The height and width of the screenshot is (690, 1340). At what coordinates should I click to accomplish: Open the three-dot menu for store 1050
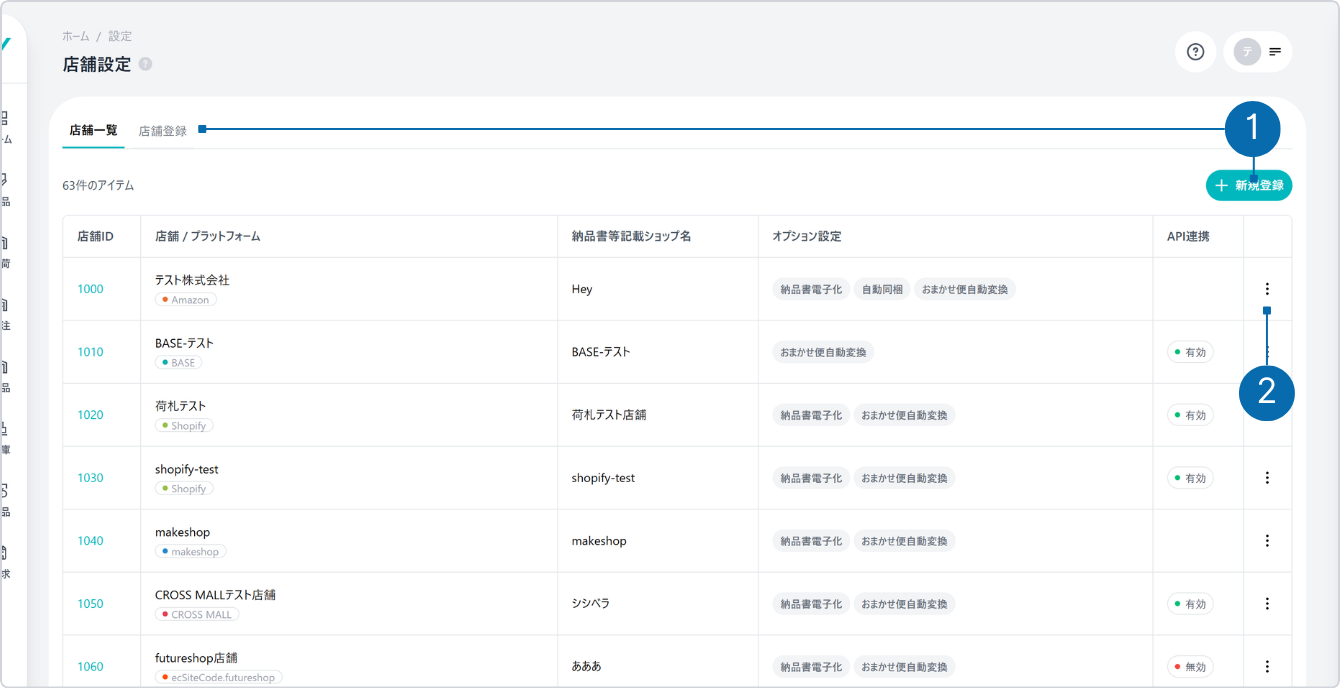tap(1267, 604)
